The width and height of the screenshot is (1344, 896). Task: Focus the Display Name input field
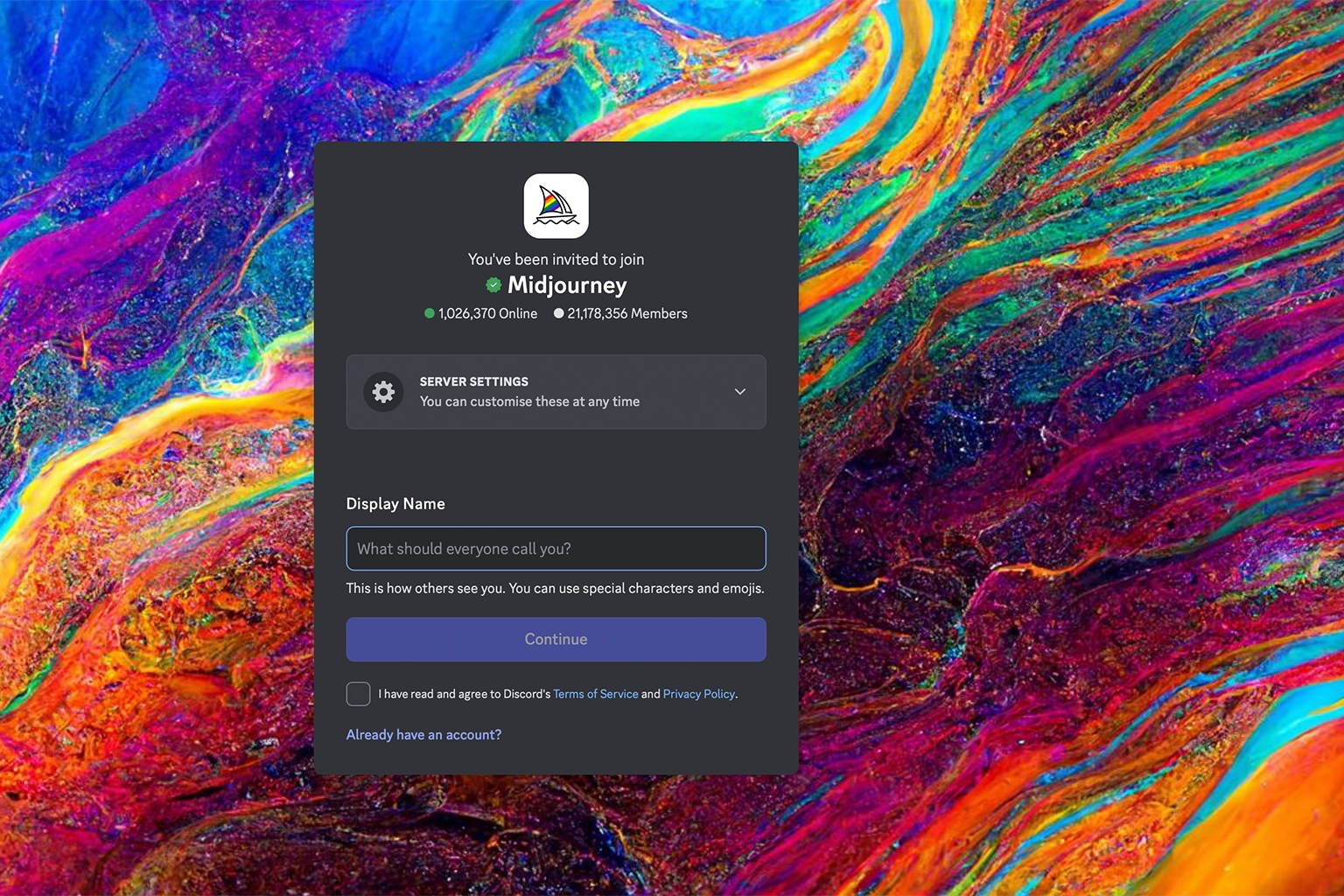tap(556, 549)
